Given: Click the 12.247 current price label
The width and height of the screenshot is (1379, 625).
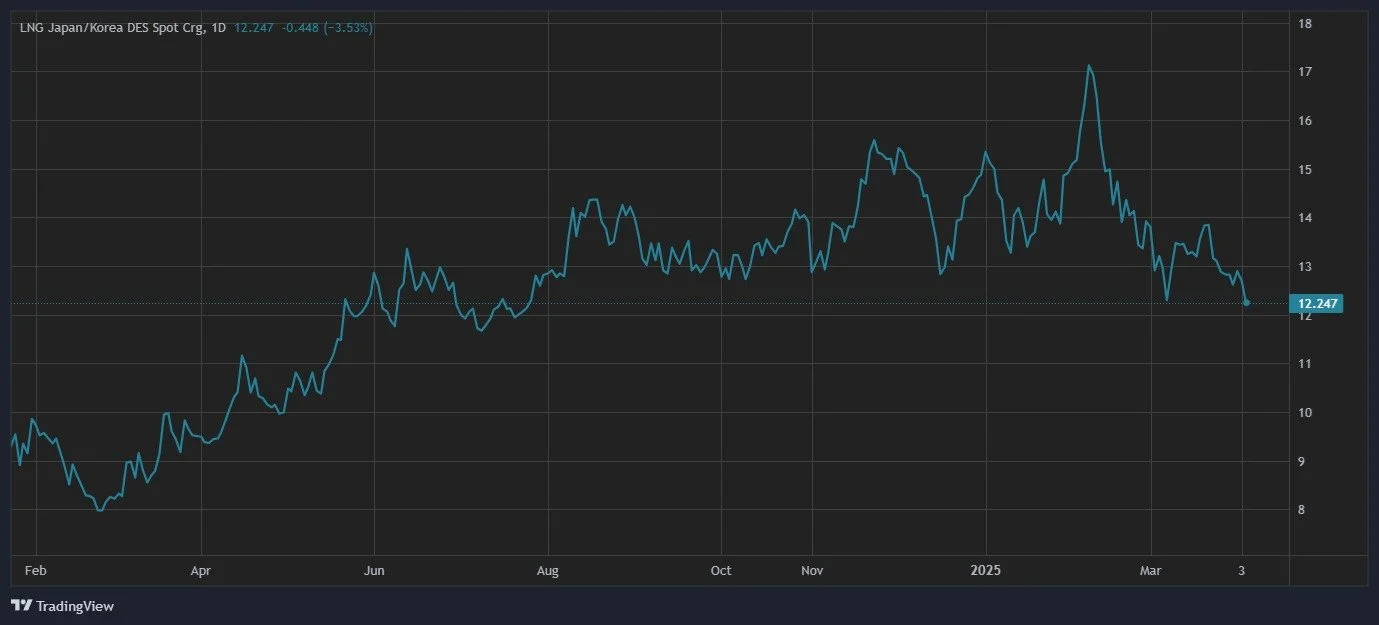Looking at the screenshot, I should coord(1315,303).
